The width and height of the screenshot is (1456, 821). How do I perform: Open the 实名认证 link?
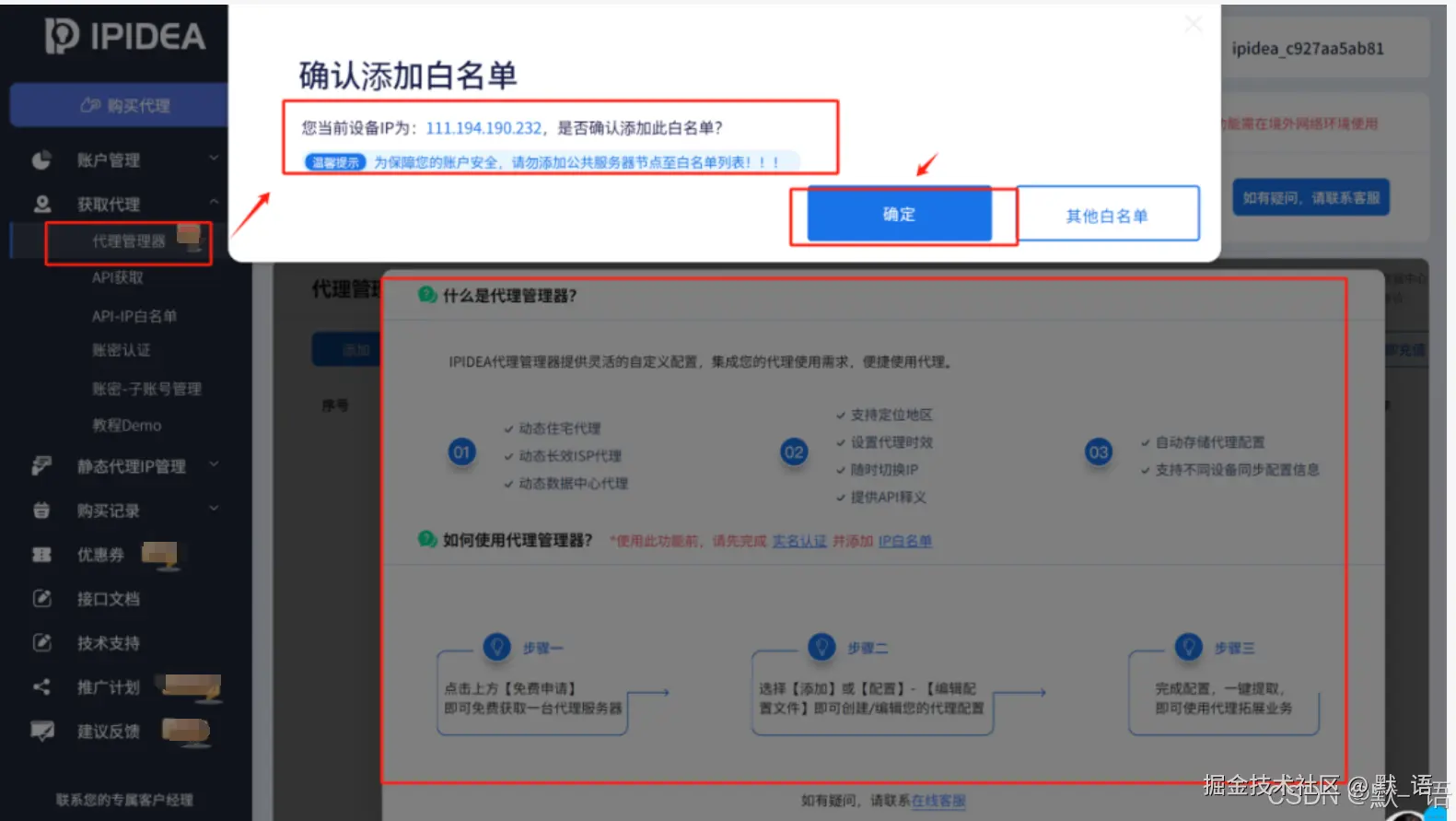pos(798,541)
